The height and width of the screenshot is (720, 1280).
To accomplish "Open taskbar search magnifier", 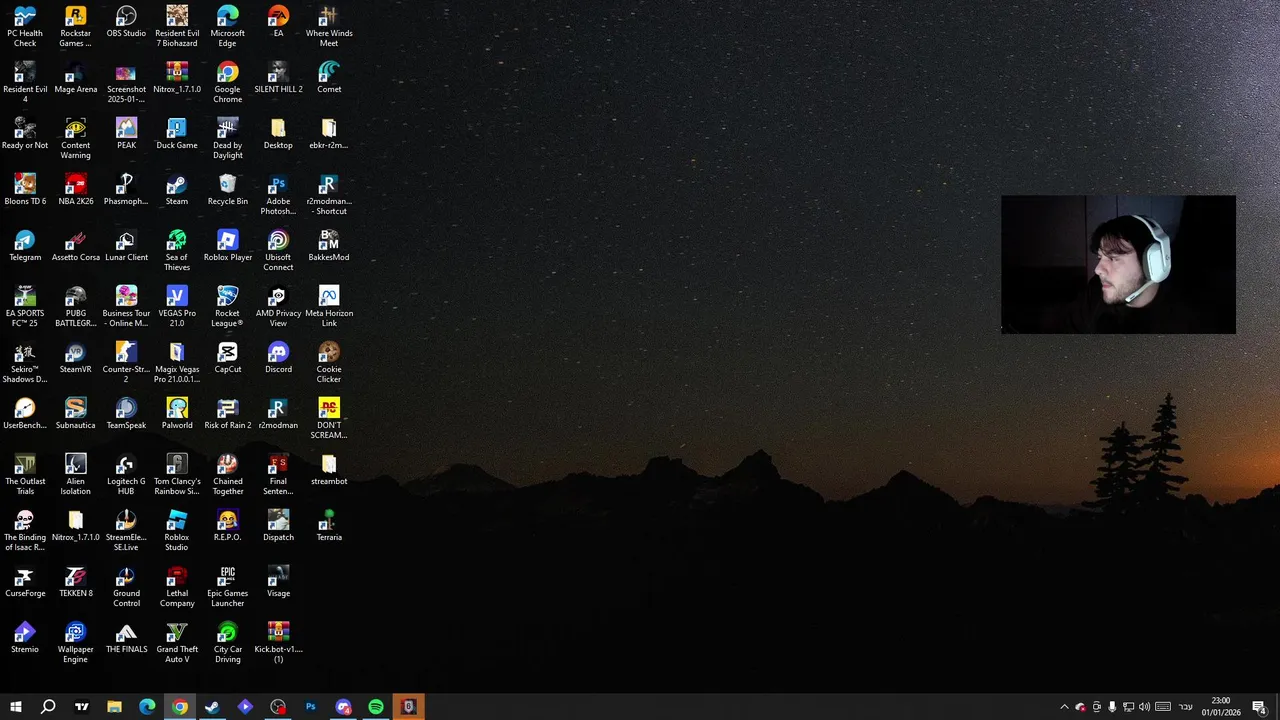I will click(48, 707).
